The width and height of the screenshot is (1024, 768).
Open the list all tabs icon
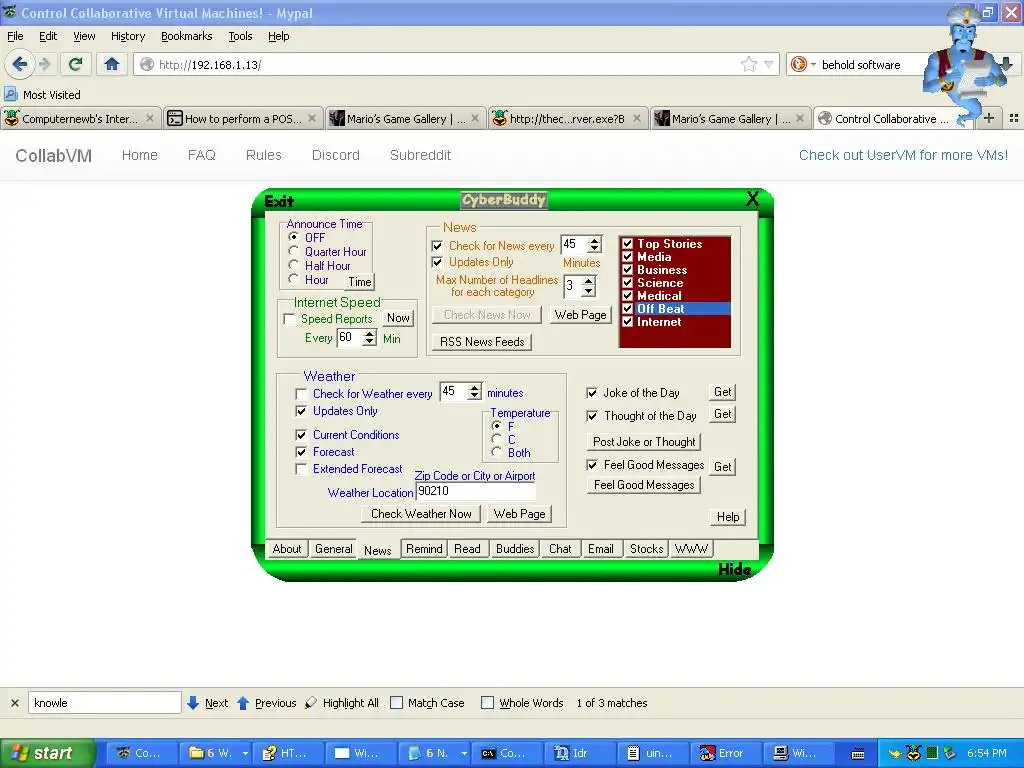point(1014,118)
